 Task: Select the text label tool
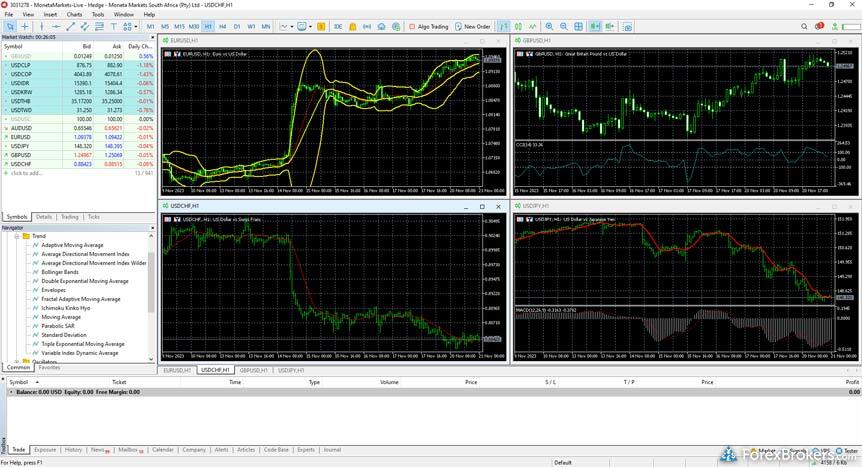click(113, 26)
